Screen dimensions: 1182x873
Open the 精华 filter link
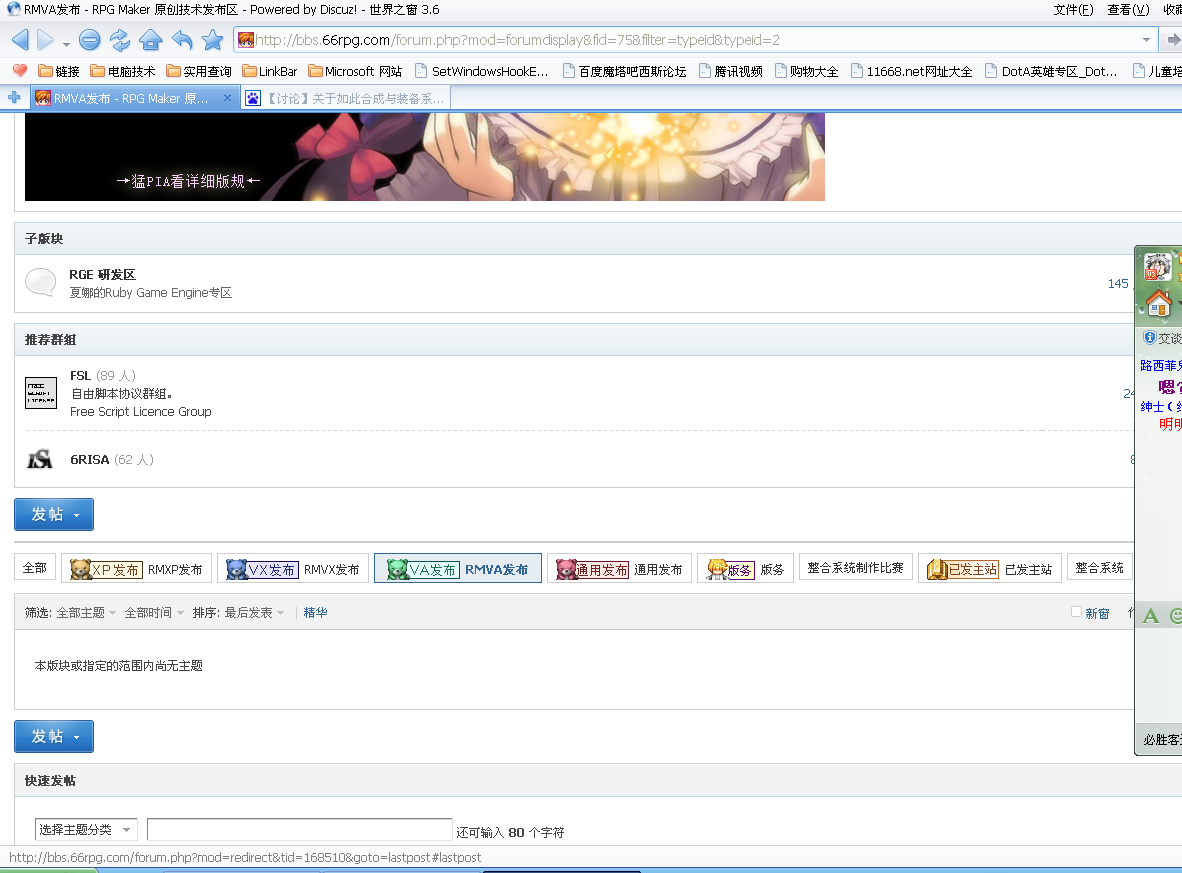point(315,613)
